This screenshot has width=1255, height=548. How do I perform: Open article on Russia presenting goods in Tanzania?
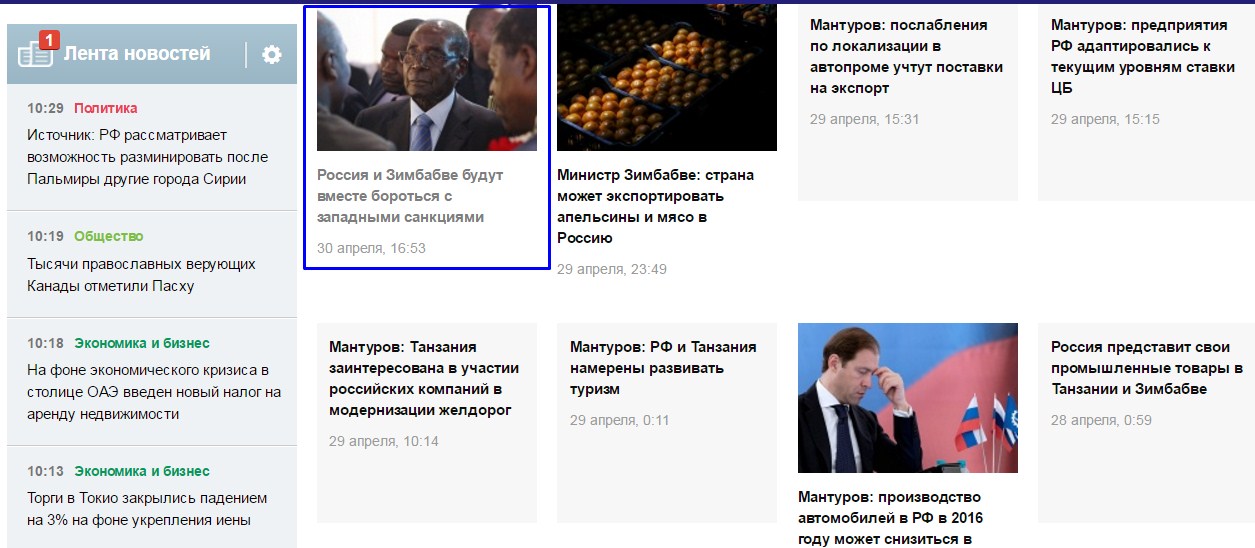coord(1147,368)
